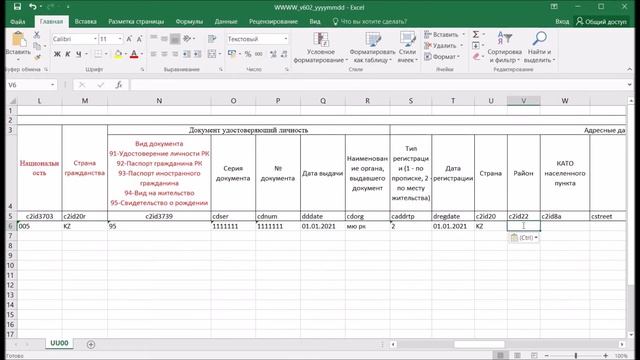
Task: Click the Merge and Center icon
Action: [x=212, y=54]
